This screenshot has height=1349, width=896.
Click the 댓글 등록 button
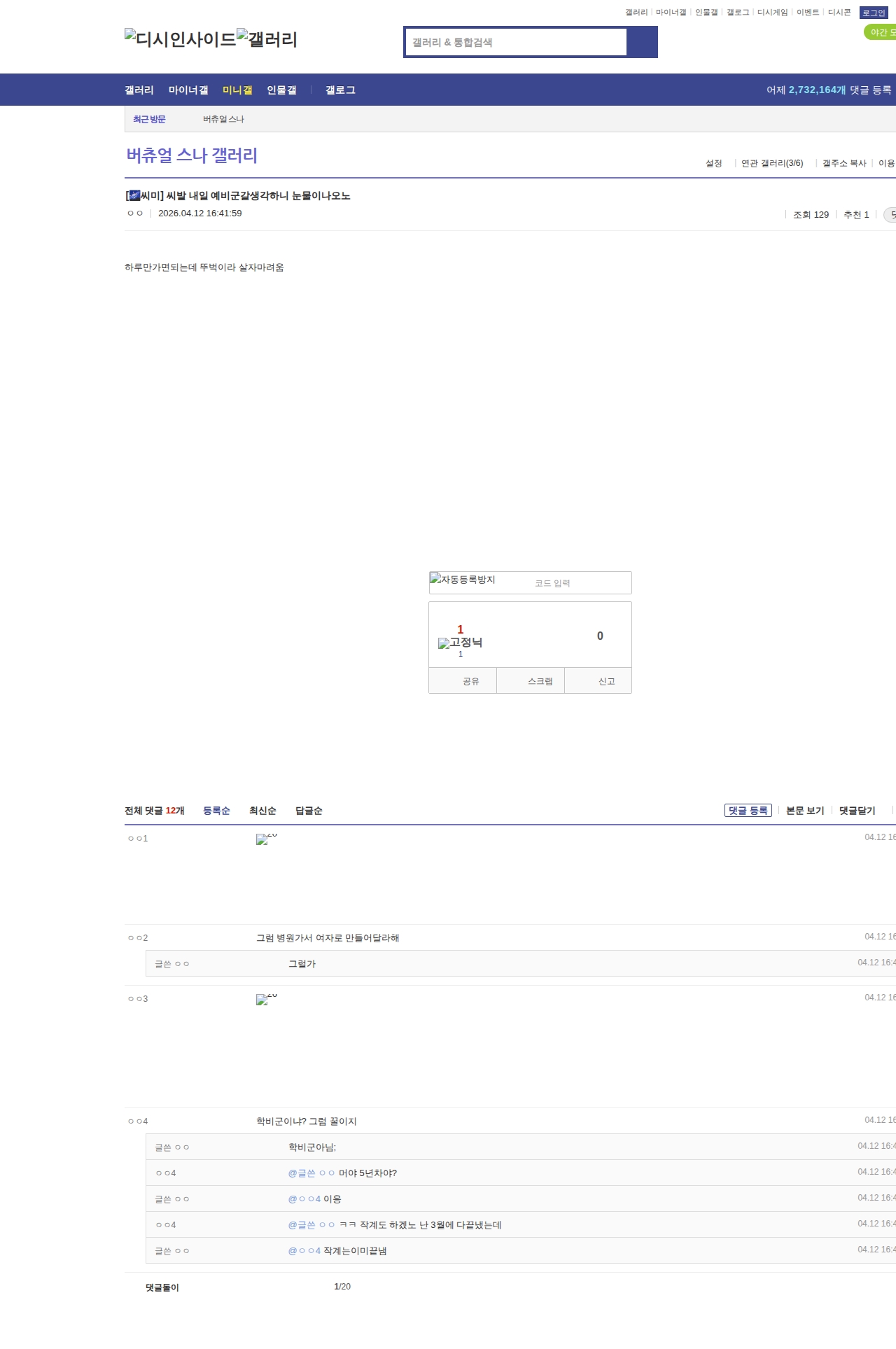pos(748,811)
